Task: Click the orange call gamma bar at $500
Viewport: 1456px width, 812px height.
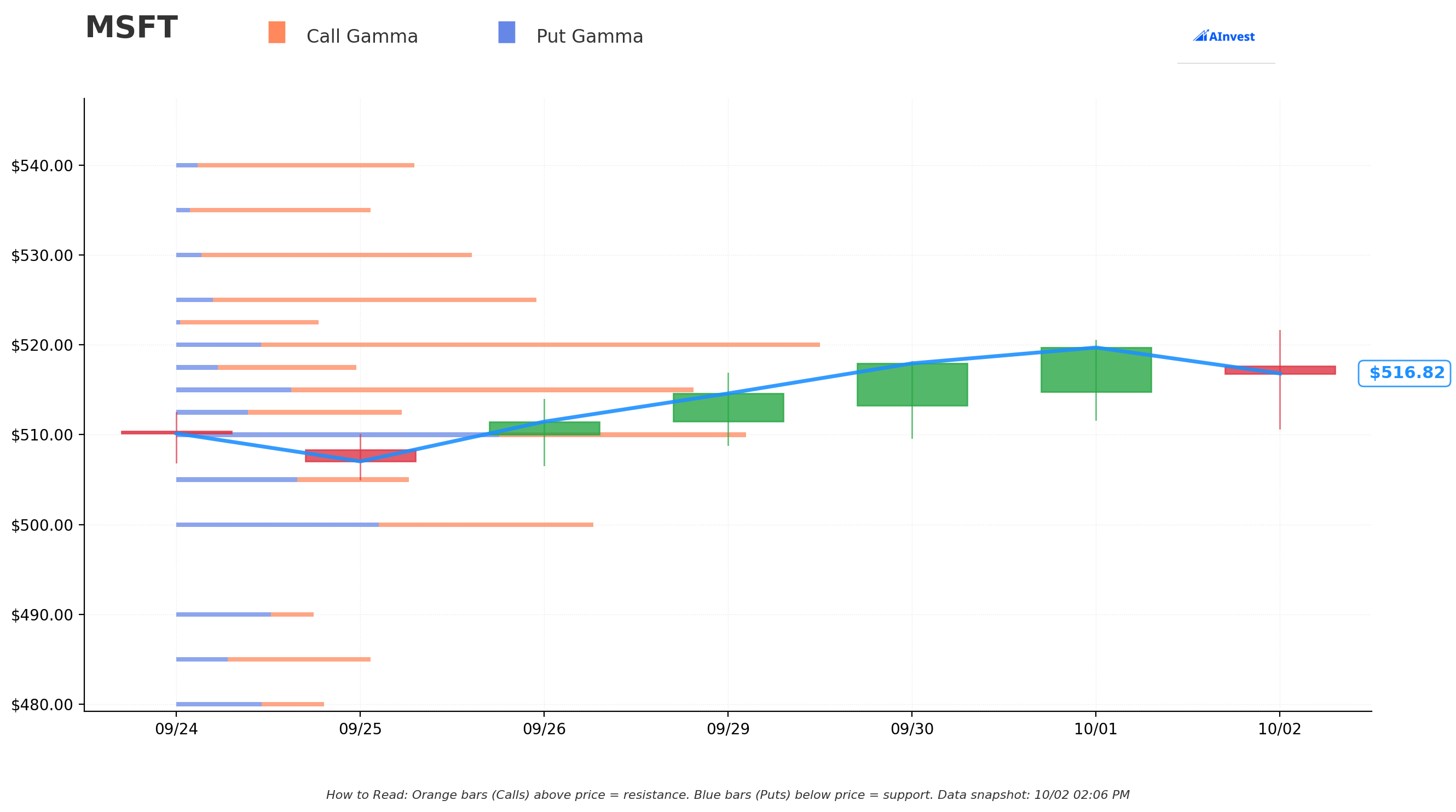Action: (486, 525)
